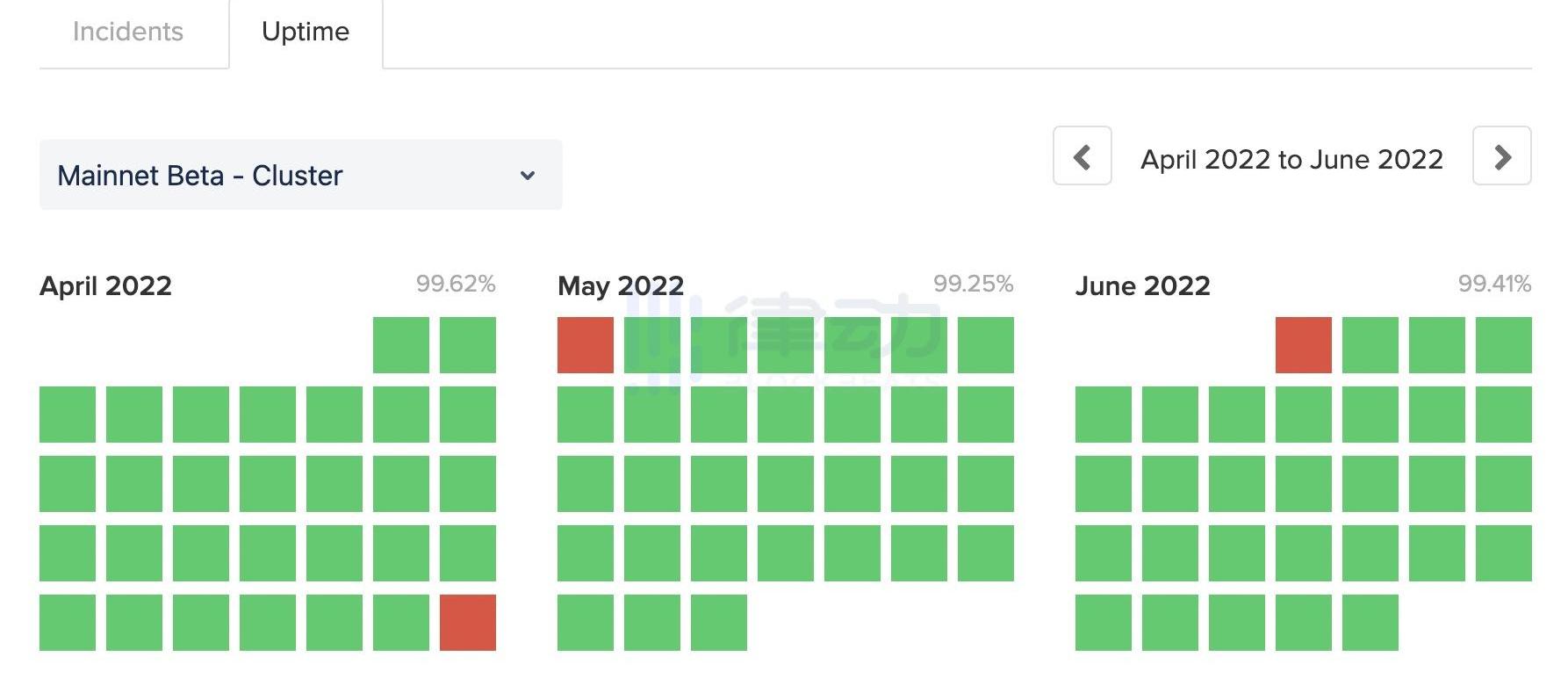Screen dimensions: 1568x678
Task: Click June's 99.41% uptime figure
Action: coord(1494,284)
